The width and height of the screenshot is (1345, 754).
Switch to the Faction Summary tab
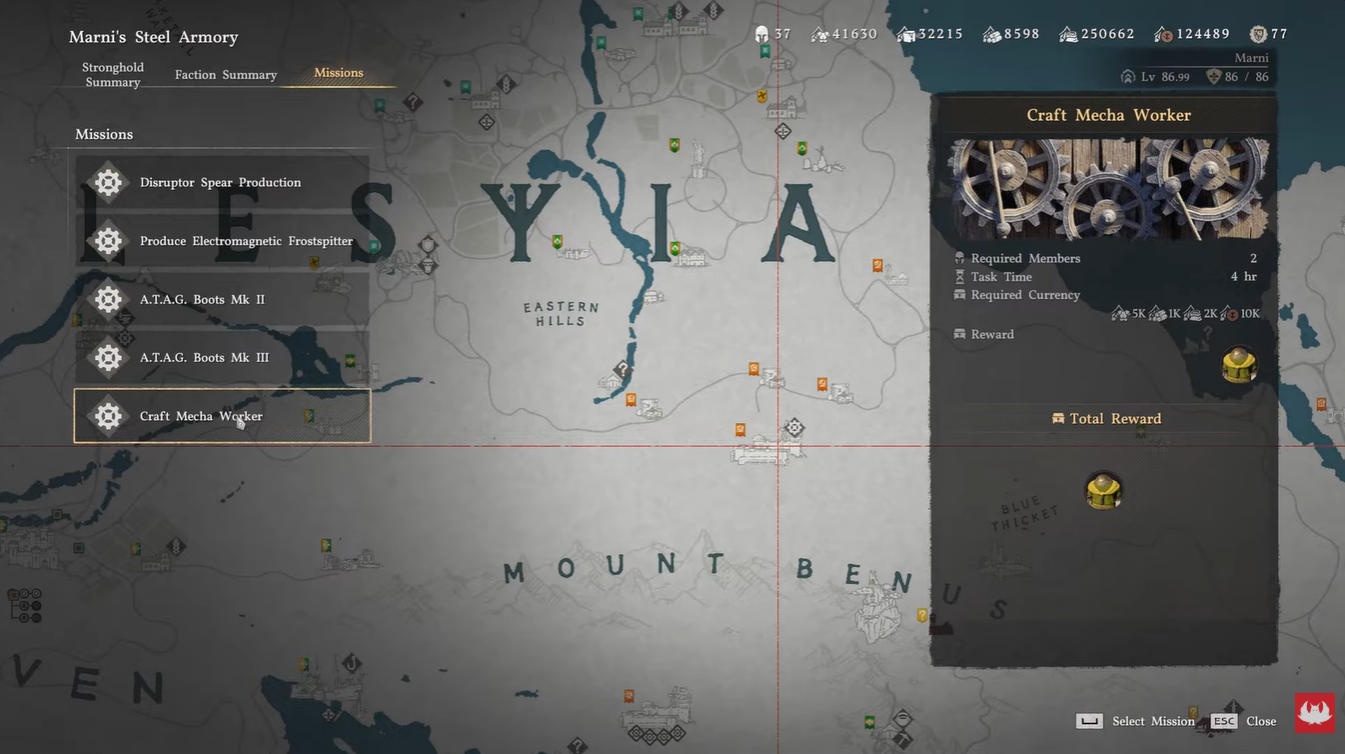click(226, 74)
